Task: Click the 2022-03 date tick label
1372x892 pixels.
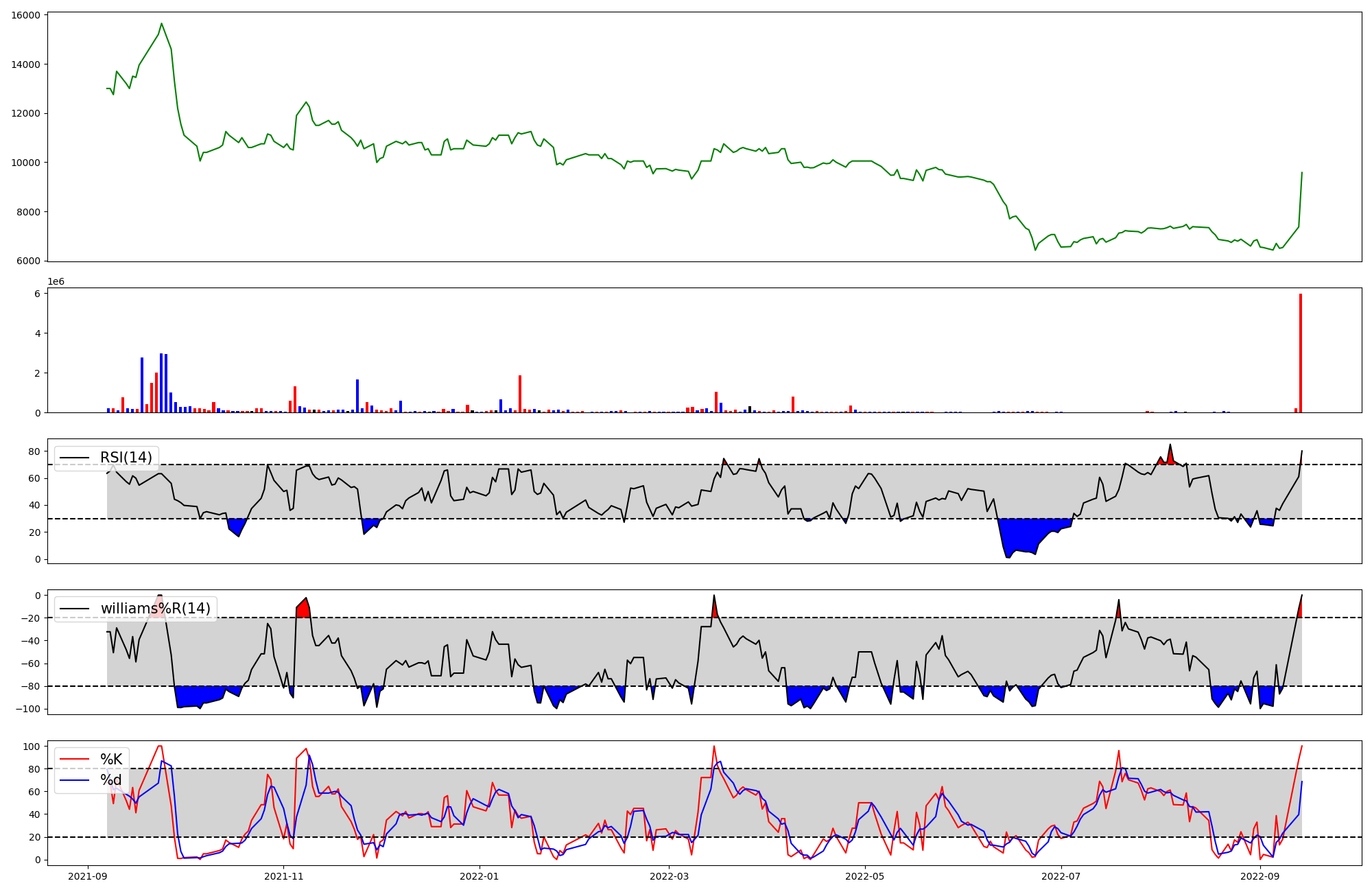Action: click(669, 876)
